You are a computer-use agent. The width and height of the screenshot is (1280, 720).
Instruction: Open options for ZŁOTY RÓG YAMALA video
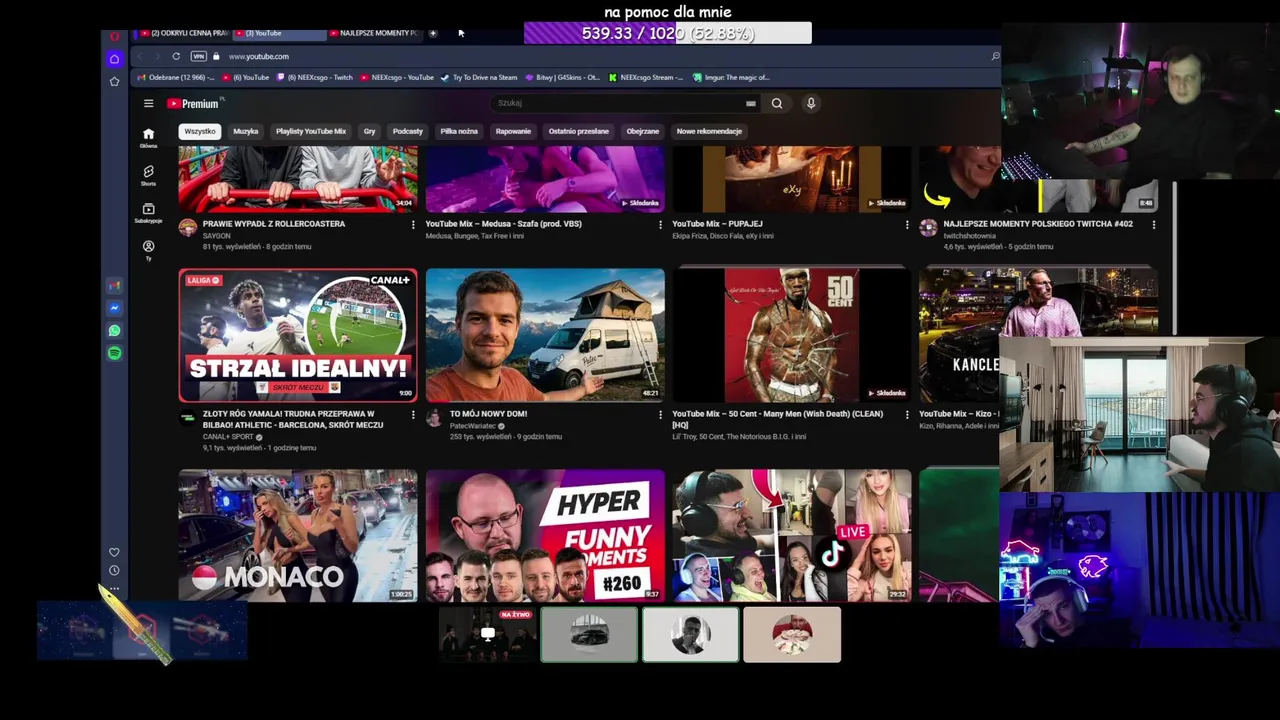click(413, 415)
